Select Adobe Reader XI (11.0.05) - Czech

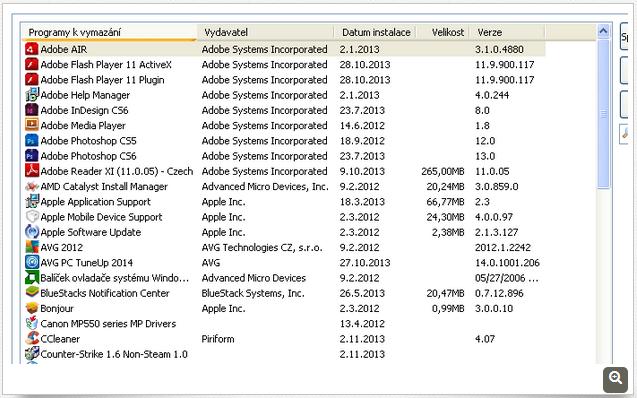coord(117,171)
